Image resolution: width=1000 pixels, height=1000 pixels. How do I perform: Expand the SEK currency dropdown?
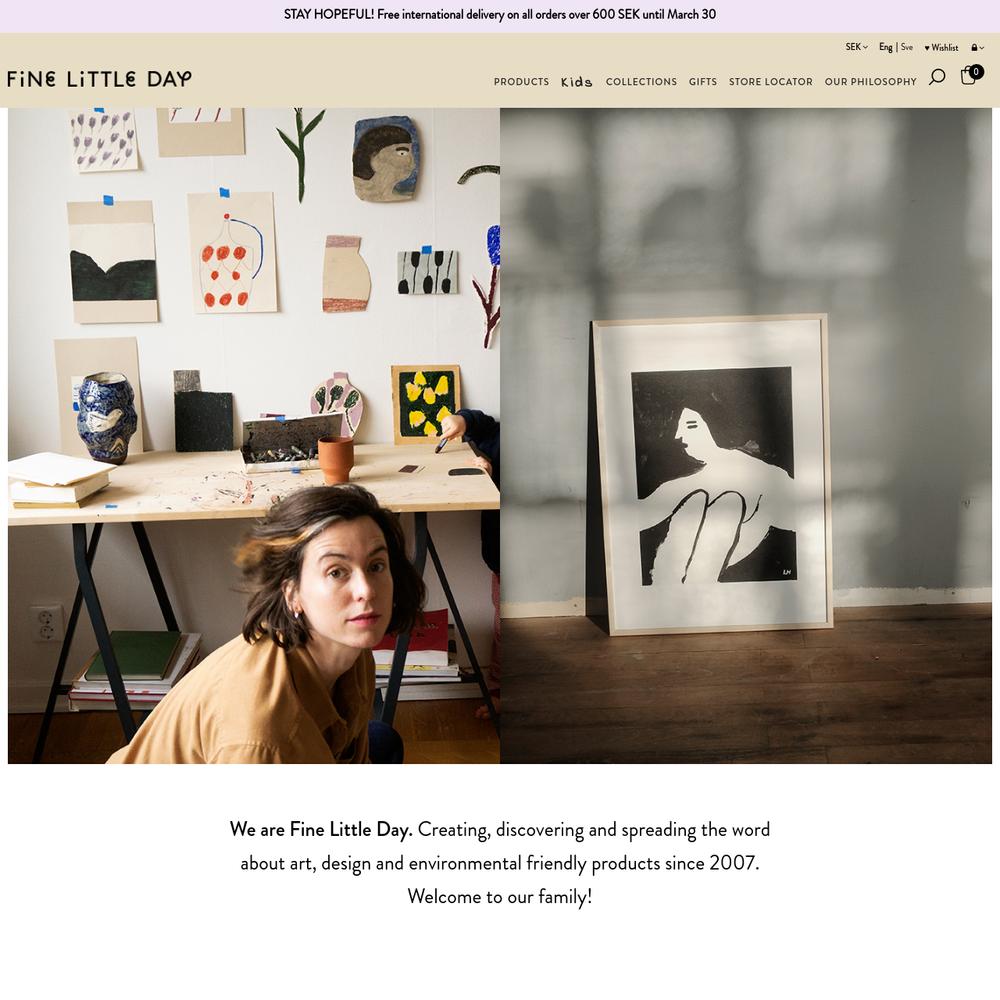pyautogui.click(x=856, y=47)
